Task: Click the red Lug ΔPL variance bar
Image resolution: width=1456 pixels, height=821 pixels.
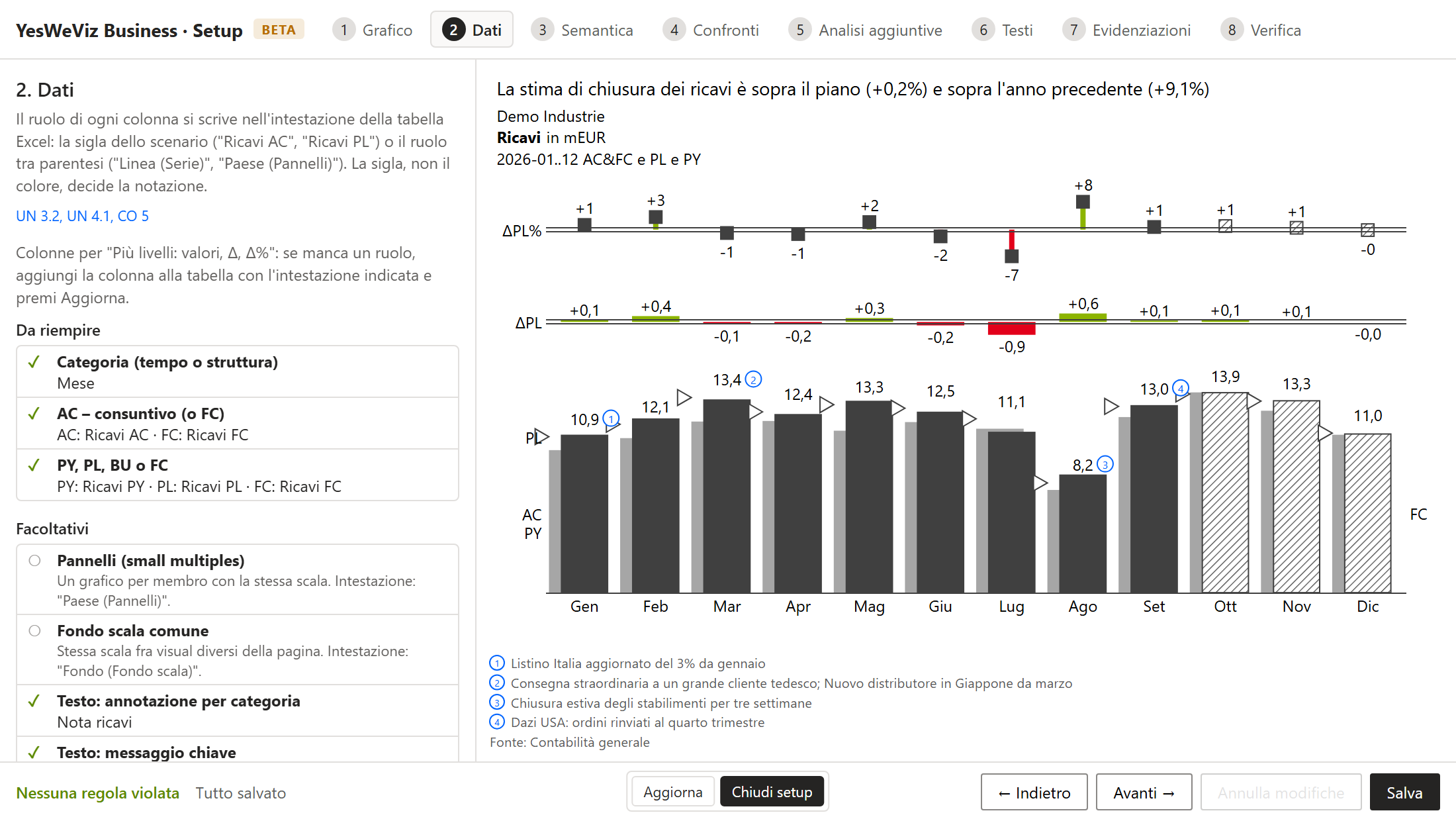Action: [x=1011, y=328]
